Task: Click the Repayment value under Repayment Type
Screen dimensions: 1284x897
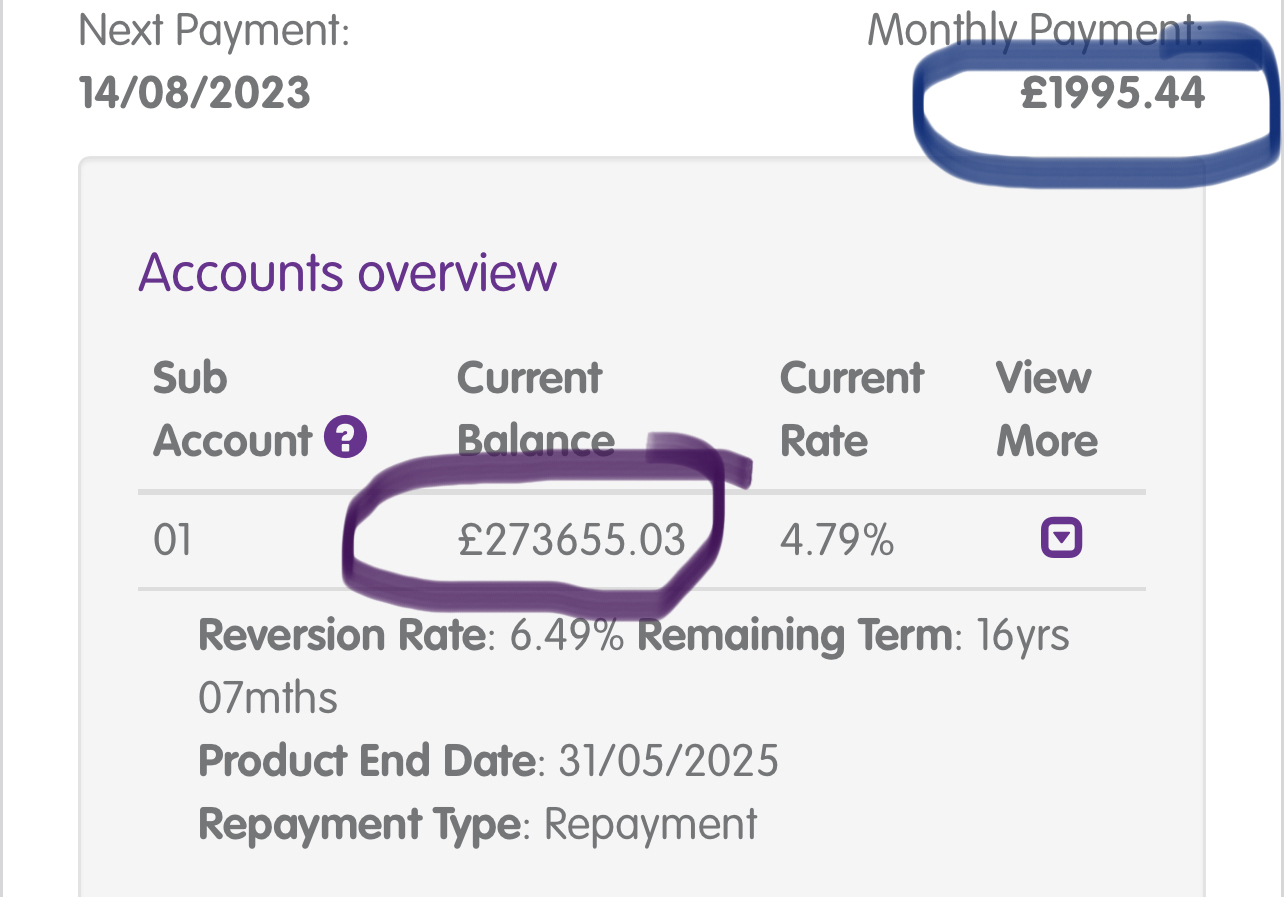Action: point(651,825)
